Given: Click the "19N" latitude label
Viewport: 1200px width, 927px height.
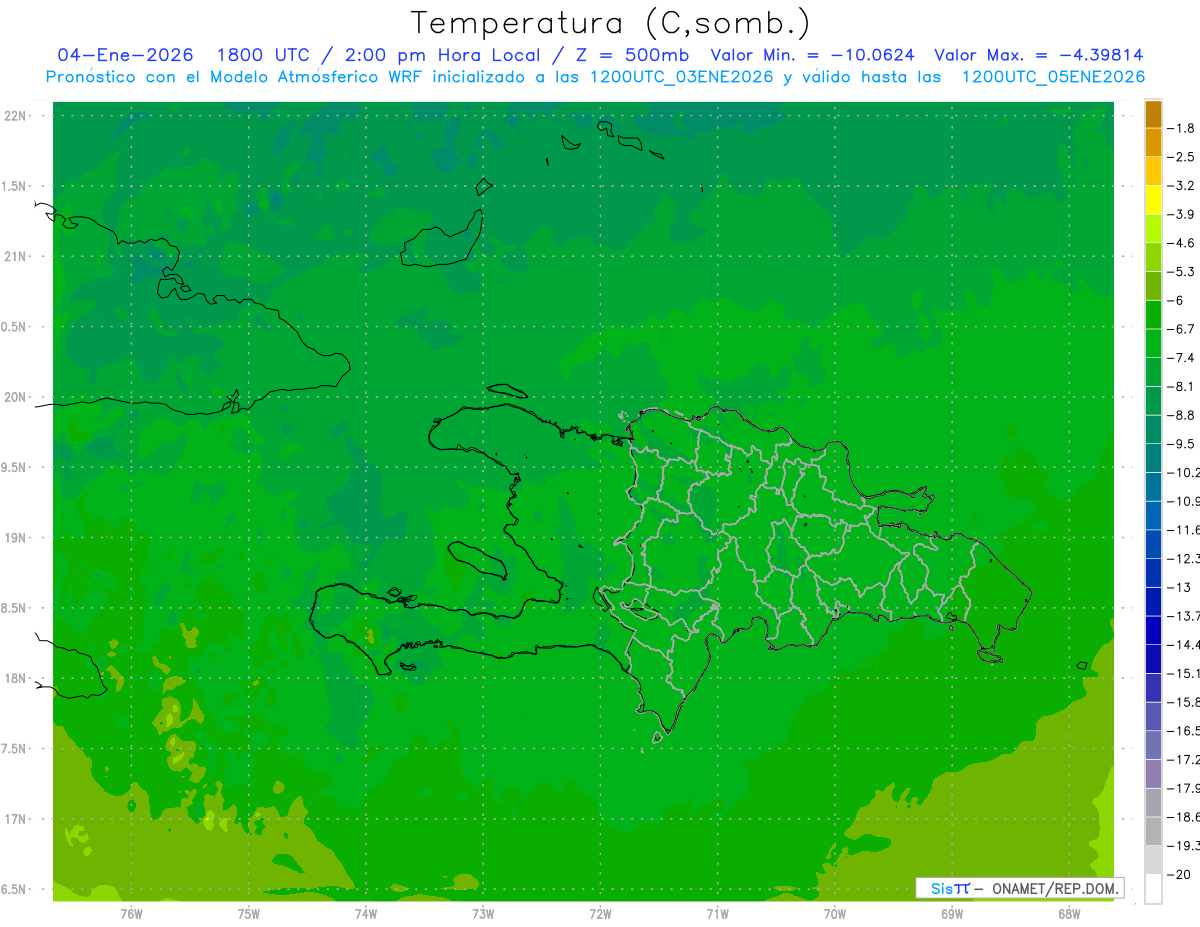Looking at the screenshot, I should tap(15, 538).
